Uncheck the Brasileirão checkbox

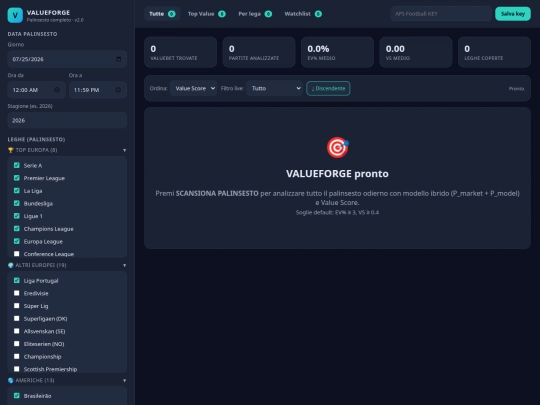coord(17,395)
